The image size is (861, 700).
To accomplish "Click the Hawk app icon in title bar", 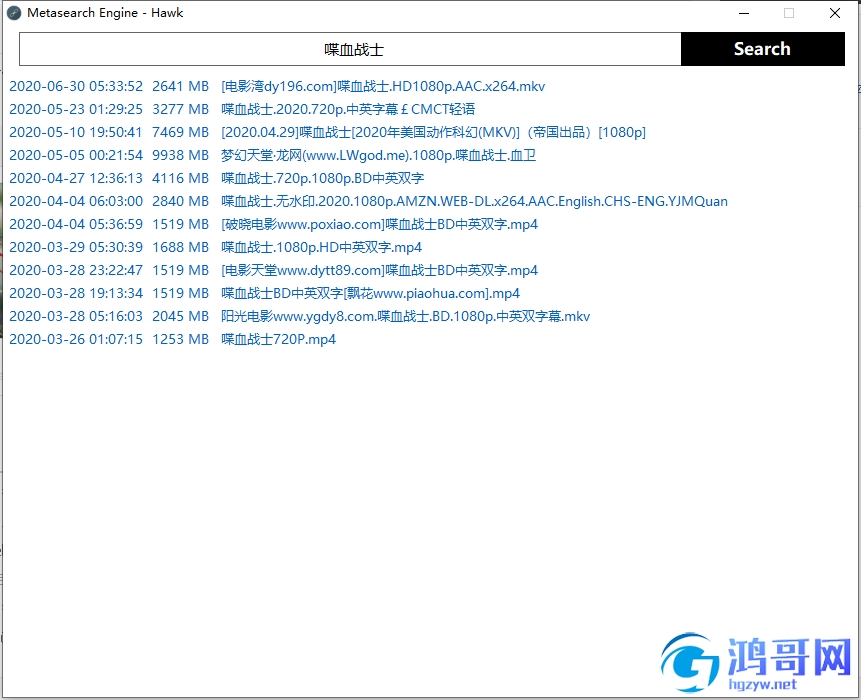I will tap(14, 13).
